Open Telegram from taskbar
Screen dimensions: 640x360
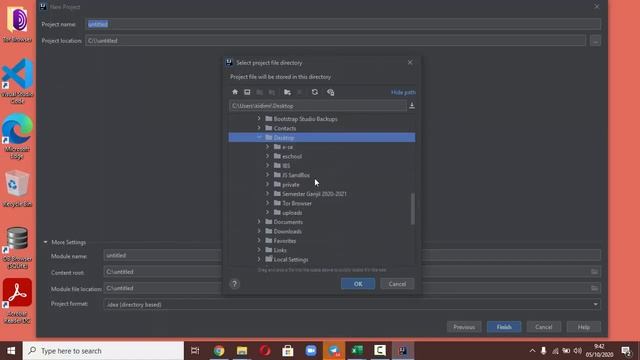(334, 351)
